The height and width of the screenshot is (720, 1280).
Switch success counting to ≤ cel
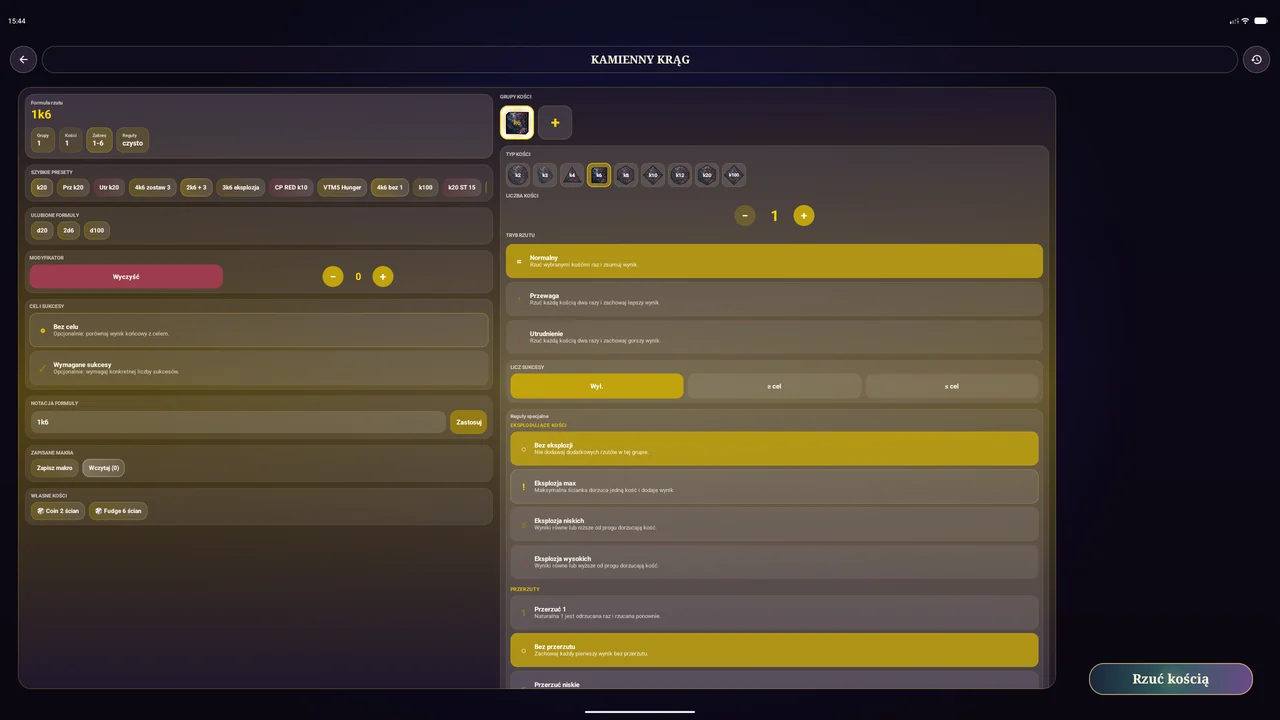(x=952, y=386)
